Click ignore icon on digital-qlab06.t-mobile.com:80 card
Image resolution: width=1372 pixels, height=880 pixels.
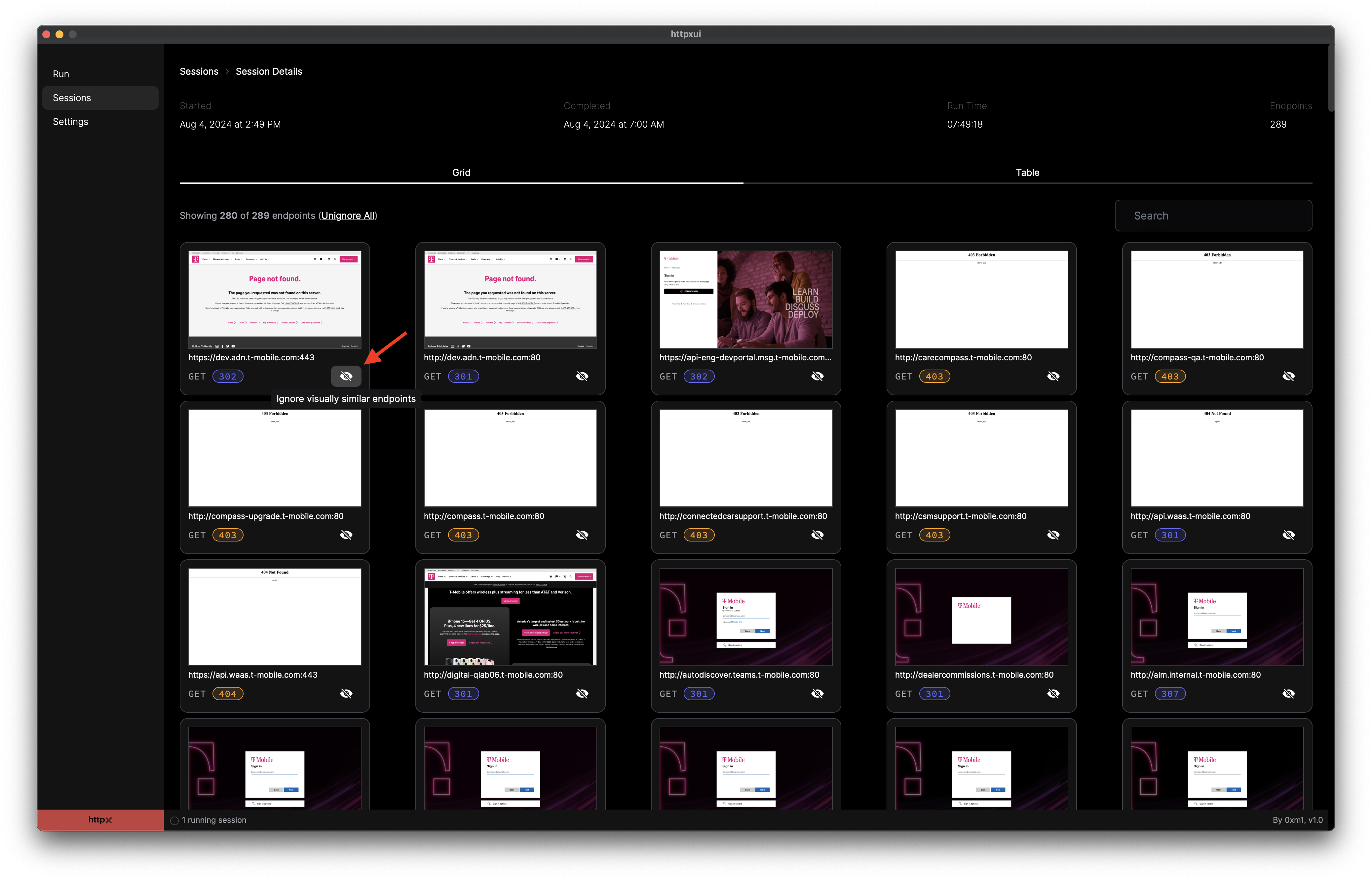coord(582,694)
